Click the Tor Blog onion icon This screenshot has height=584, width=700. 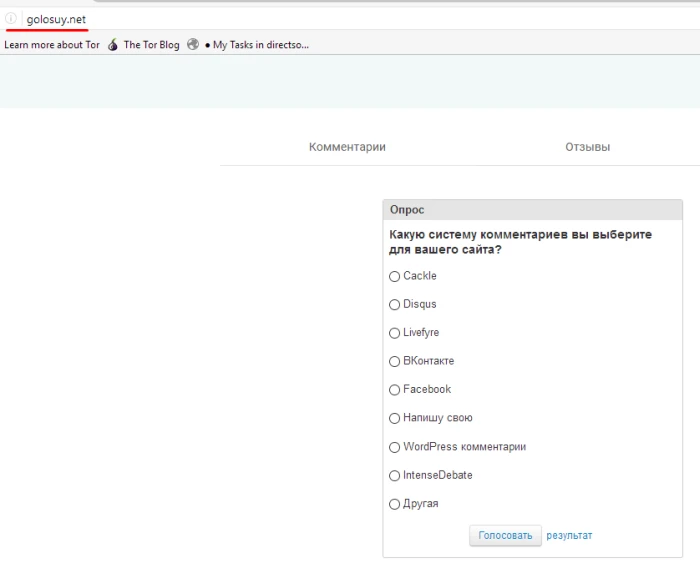pos(113,45)
